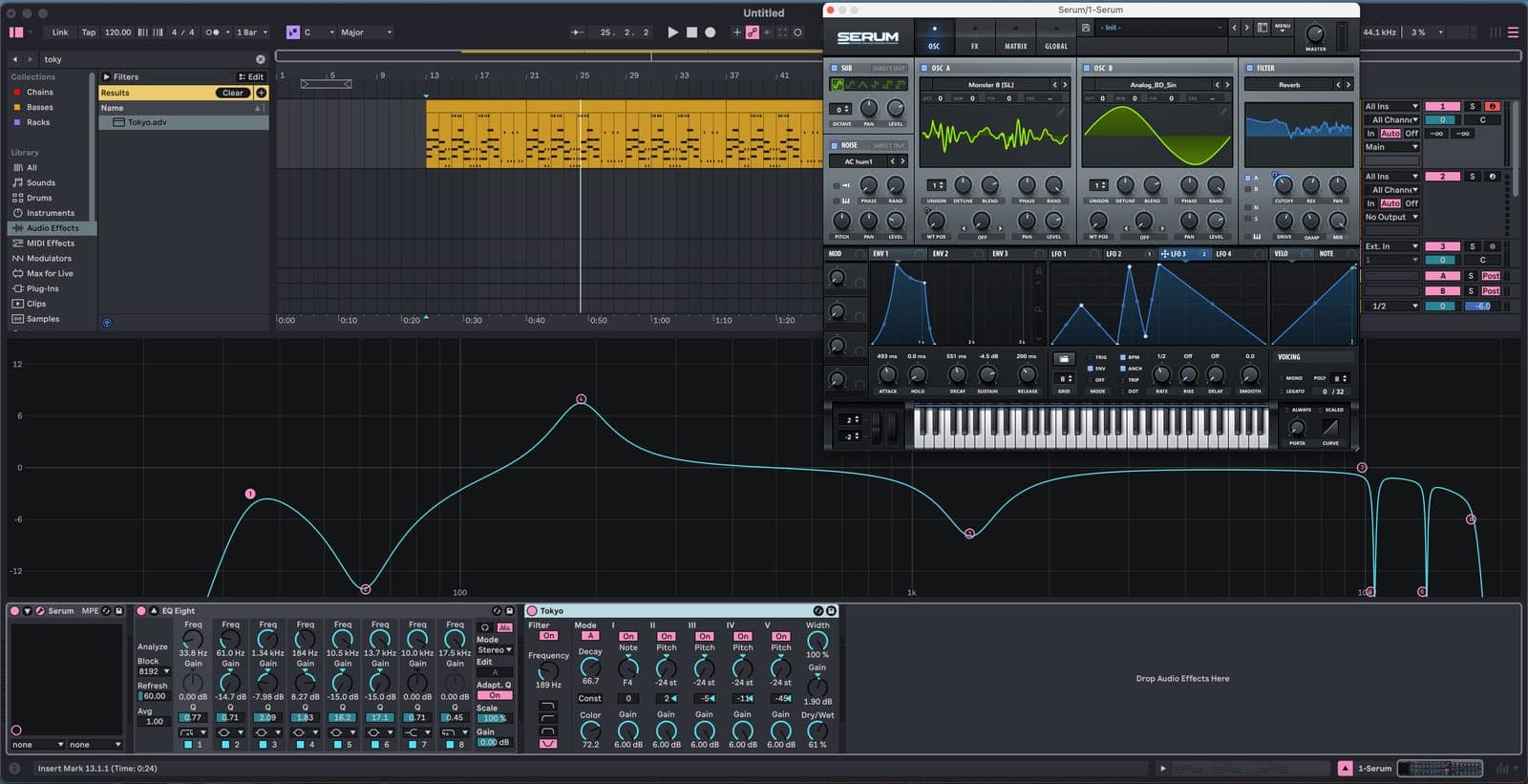Open the Serum MATRIX tab
This screenshot has width=1528, height=784.
pyautogui.click(x=1015, y=38)
